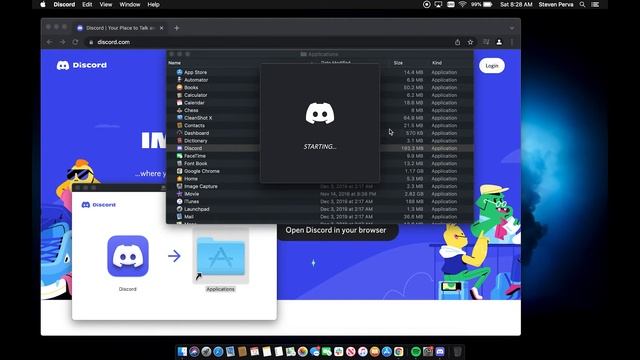The height and width of the screenshot is (360, 640).
Task: Click the Discord logo on the web page
Action: click(82, 65)
